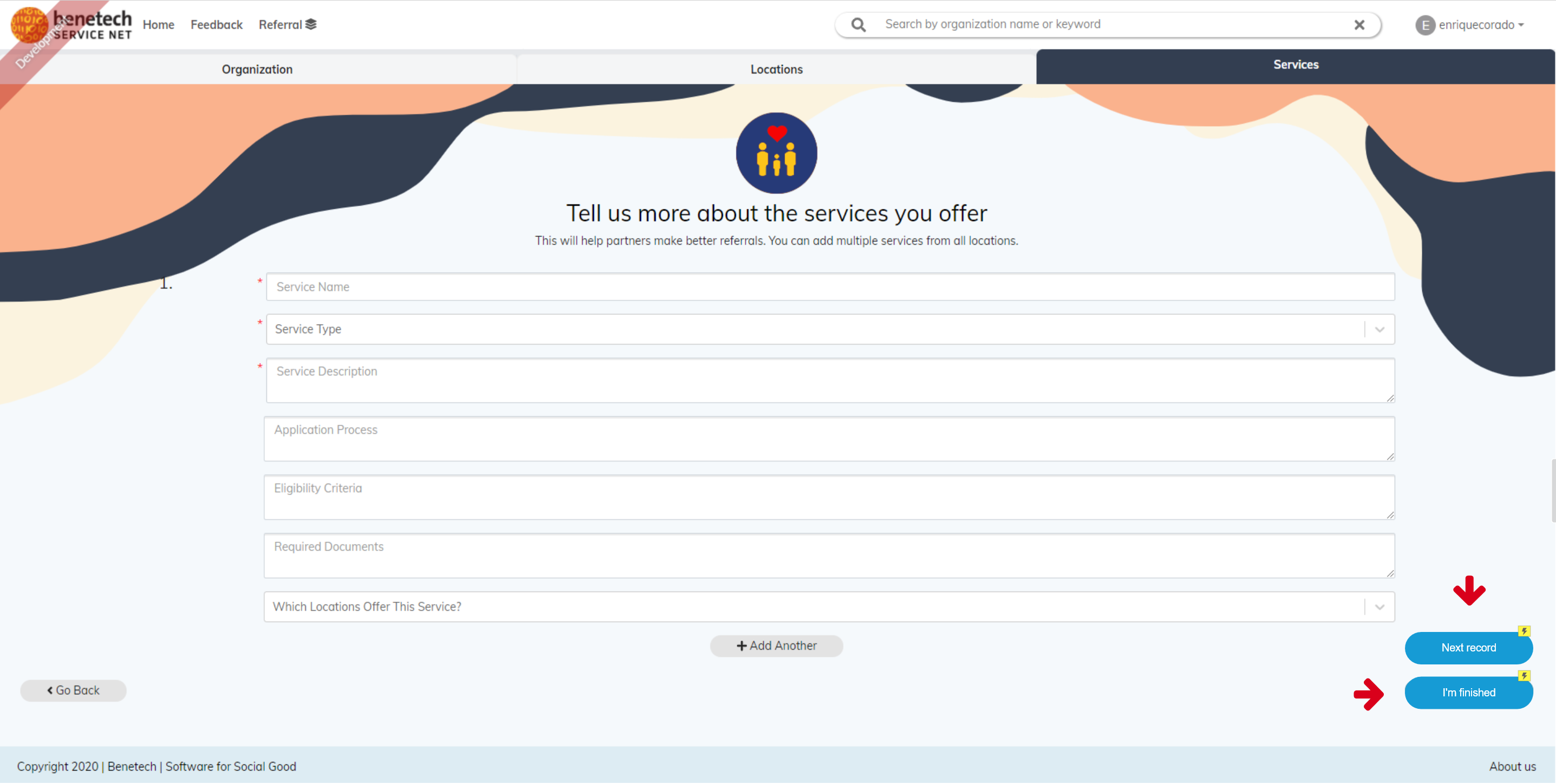Image resolution: width=1556 pixels, height=784 pixels.
Task: Clear the search field with the X icon
Action: coord(1359,25)
